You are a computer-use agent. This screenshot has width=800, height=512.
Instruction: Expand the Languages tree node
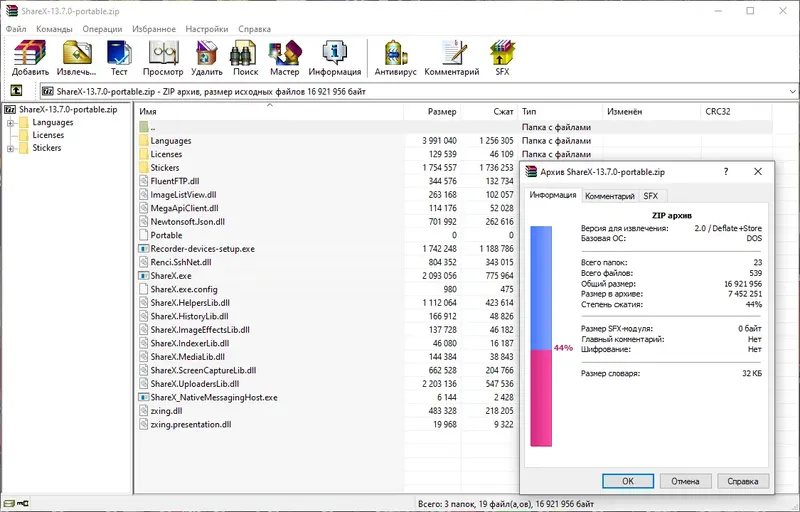(x=10, y=122)
